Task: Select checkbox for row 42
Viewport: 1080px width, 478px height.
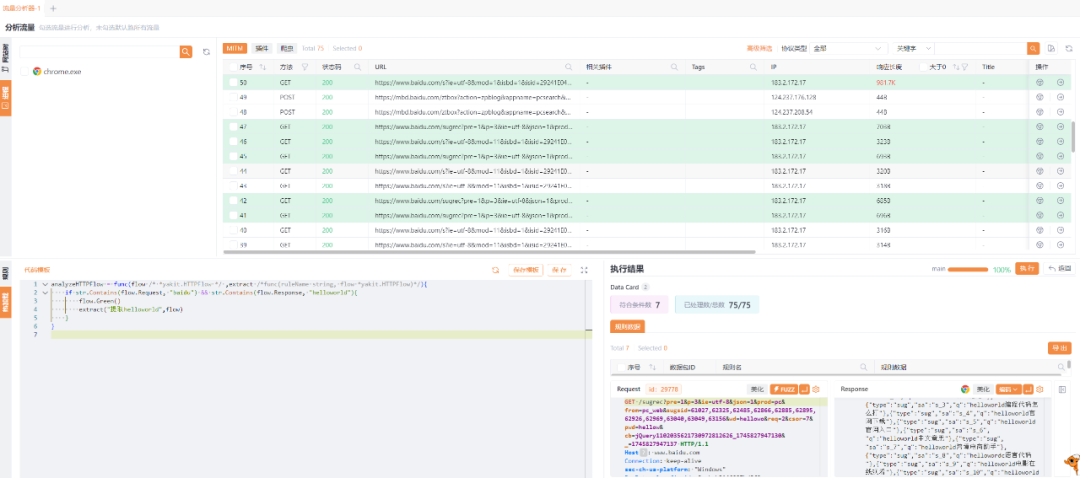Action: (x=233, y=200)
